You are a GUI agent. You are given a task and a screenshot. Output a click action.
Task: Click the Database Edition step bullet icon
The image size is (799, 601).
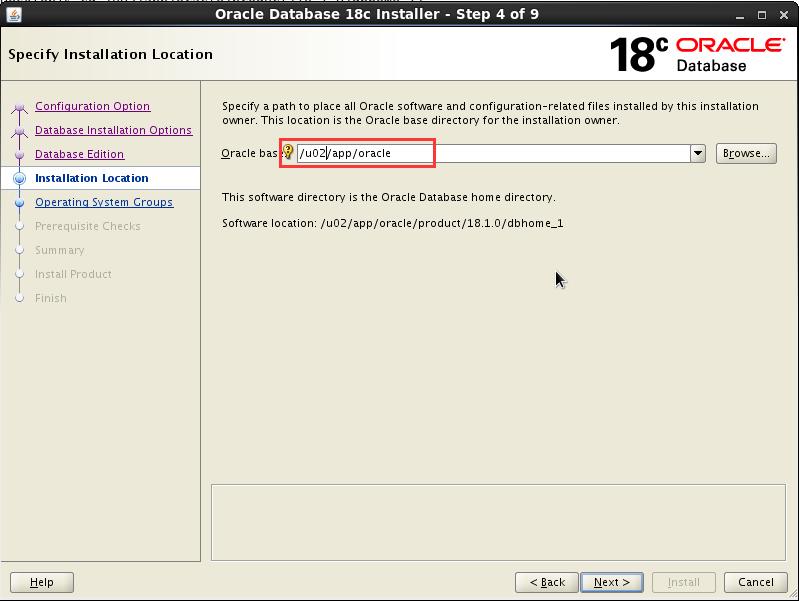pos(19,155)
